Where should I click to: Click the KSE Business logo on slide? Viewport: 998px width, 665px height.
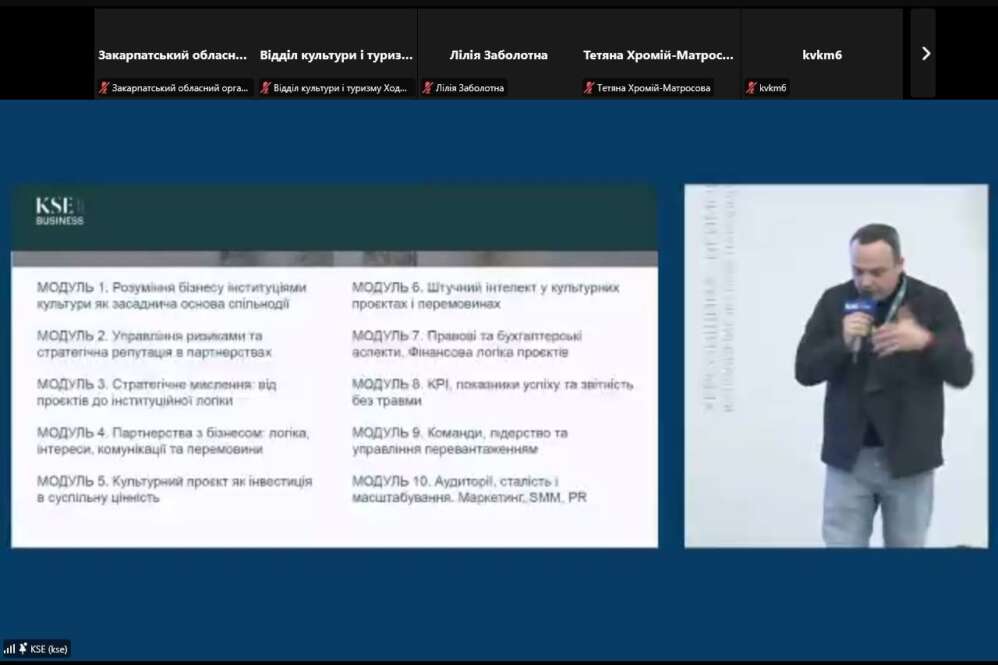[60, 210]
